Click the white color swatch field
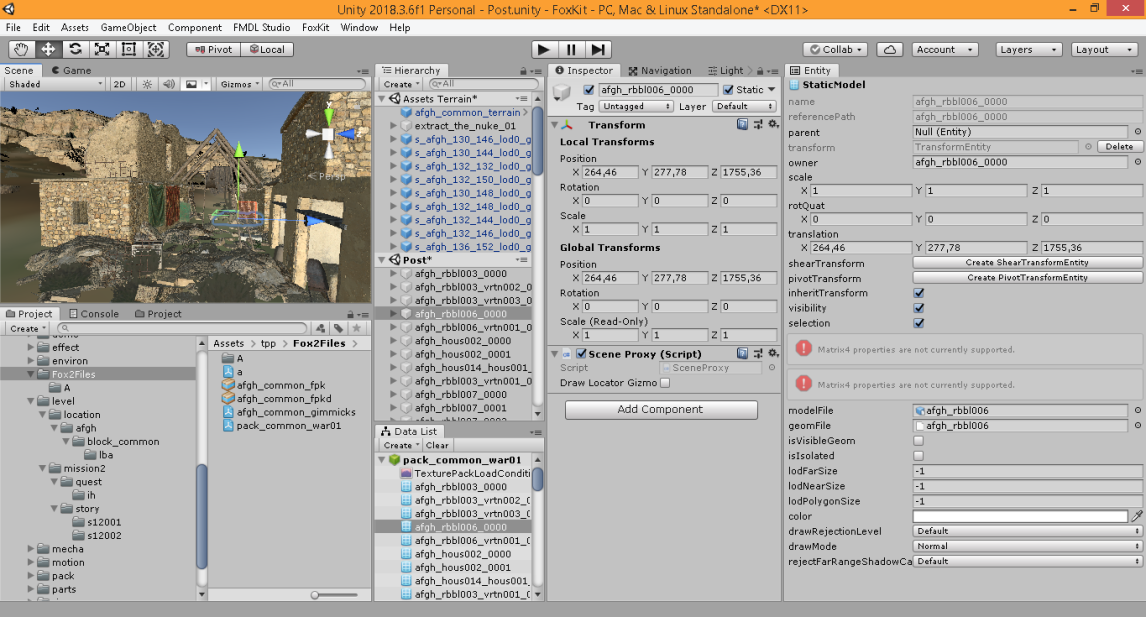 (x=1020, y=516)
